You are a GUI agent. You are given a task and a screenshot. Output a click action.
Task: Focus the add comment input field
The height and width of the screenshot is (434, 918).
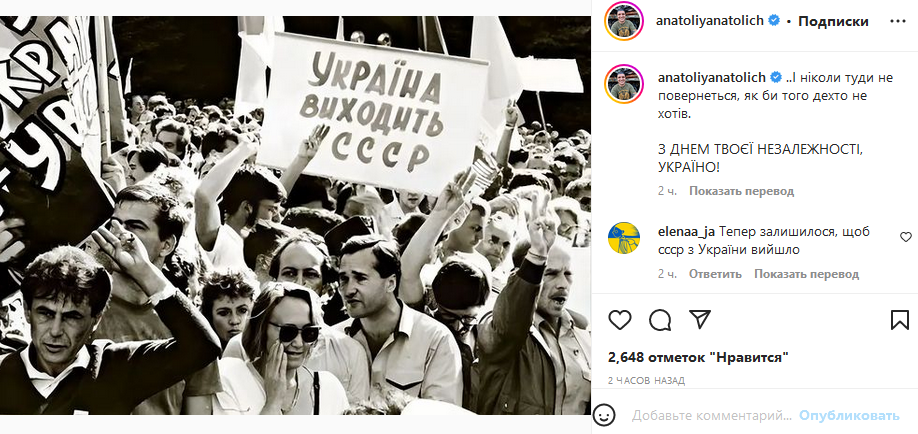click(x=711, y=416)
